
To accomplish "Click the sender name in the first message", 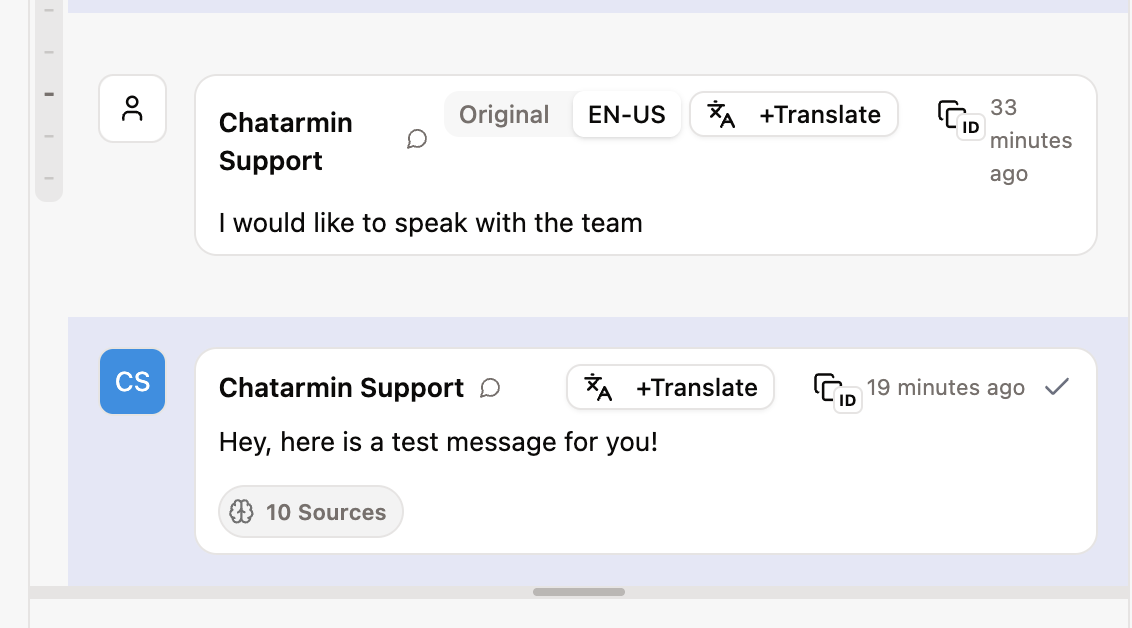I will [x=285, y=141].
